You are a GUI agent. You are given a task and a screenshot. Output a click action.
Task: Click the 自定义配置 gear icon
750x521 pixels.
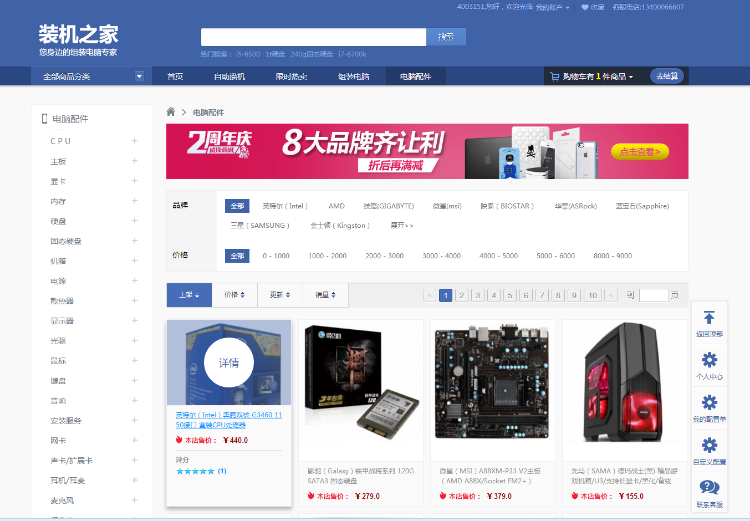(x=709, y=445)
